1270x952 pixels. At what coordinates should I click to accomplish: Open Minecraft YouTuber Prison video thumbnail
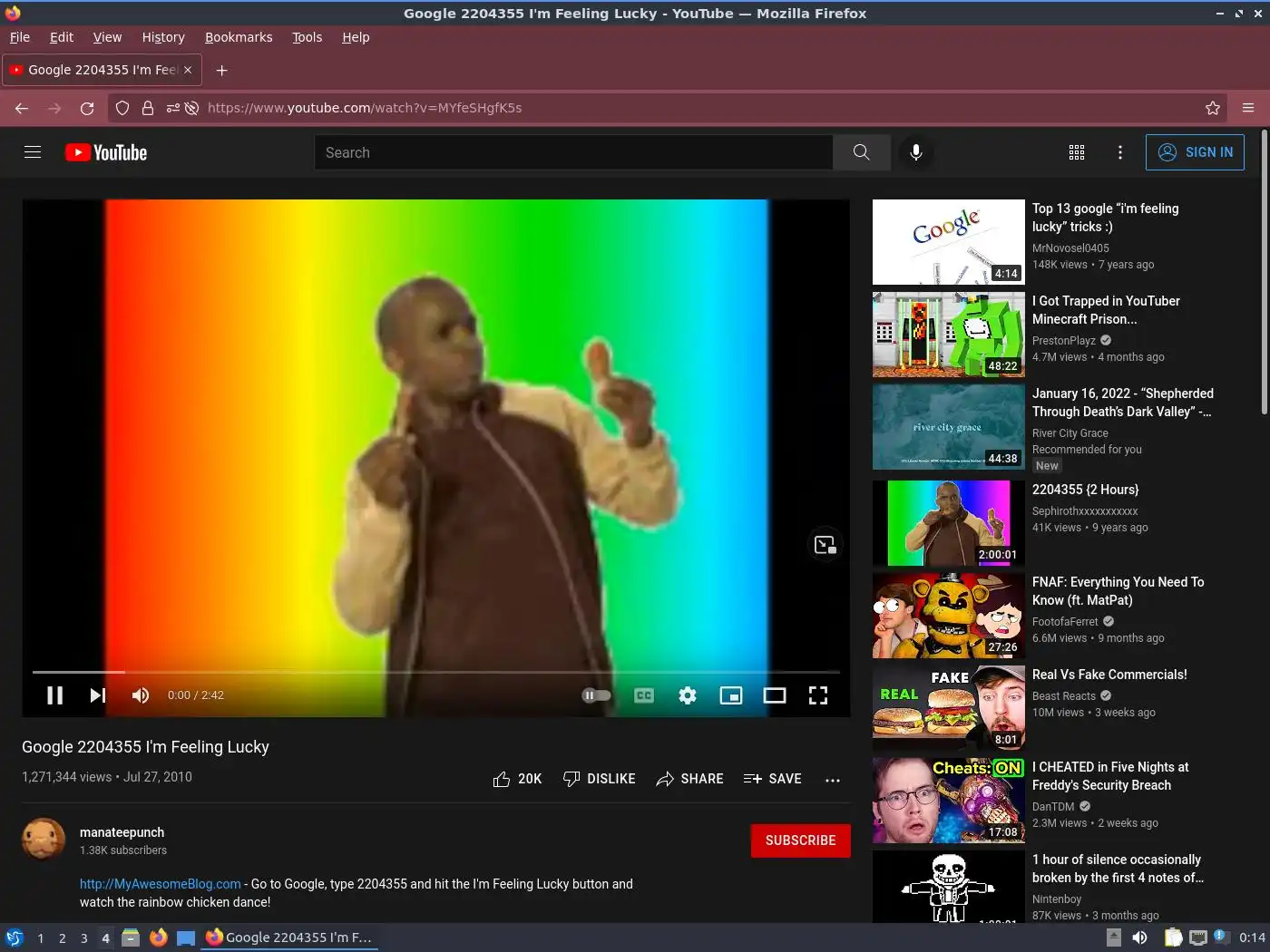[x=949, y=335]
